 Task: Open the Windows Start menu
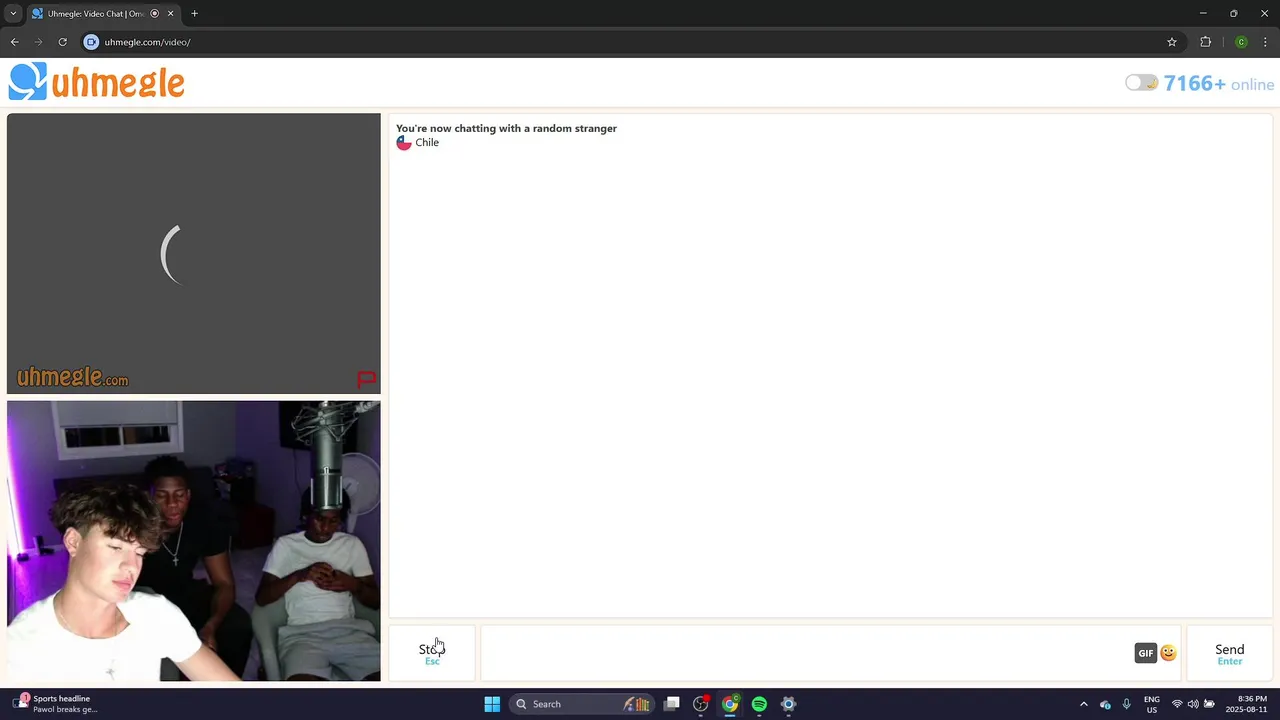[x=492, y=704]
